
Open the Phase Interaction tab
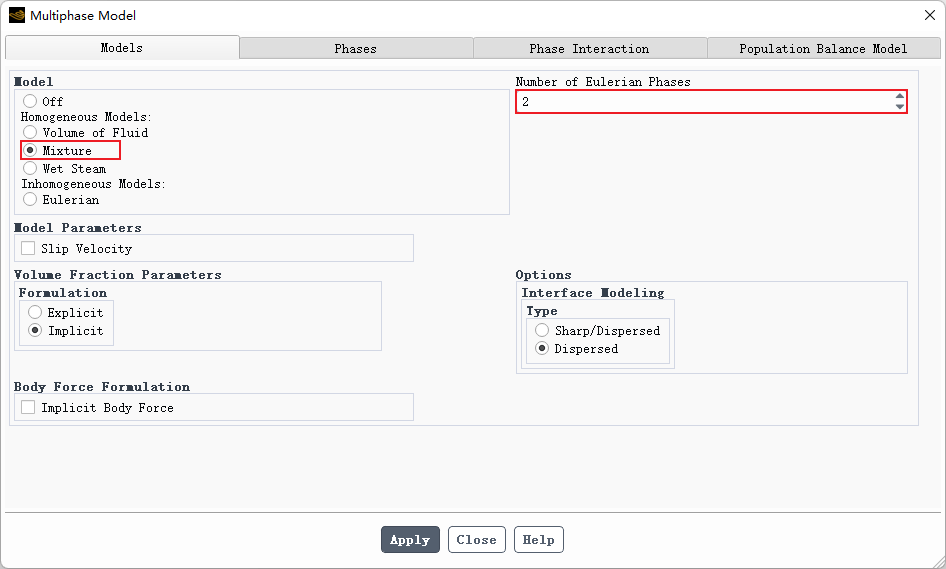589,48
